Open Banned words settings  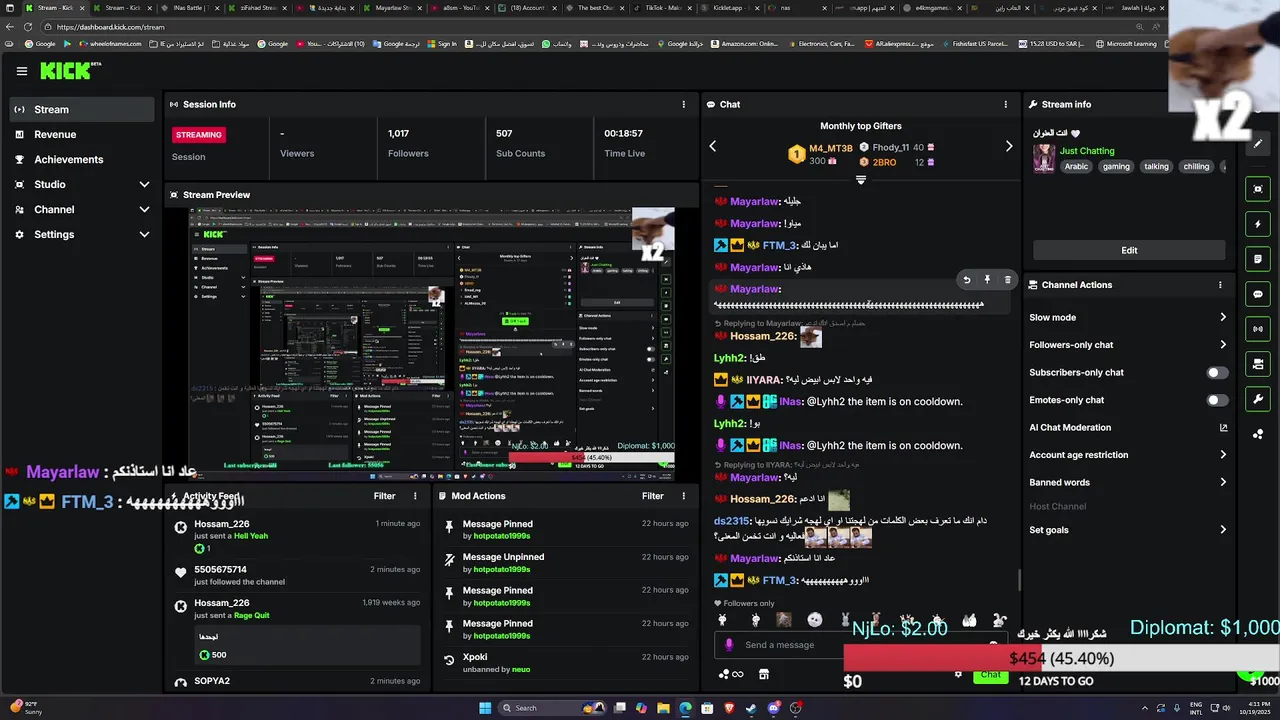coord(1128,482)
